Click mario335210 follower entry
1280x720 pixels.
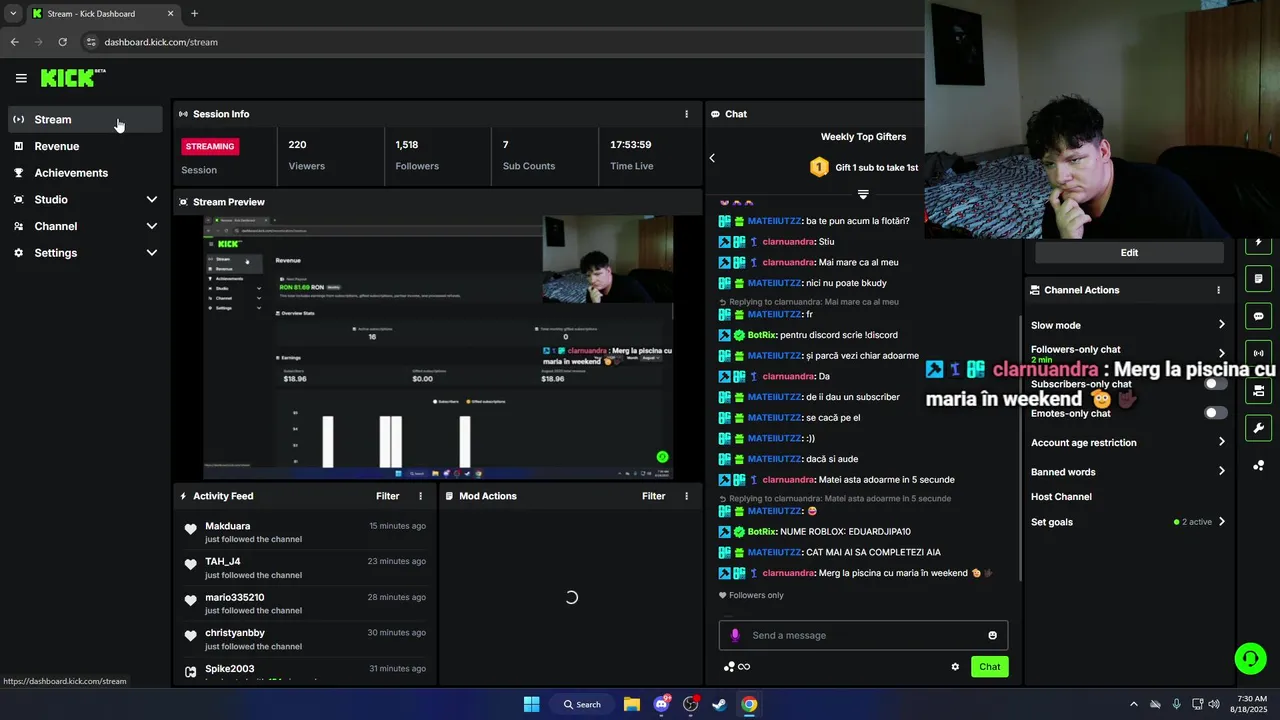pos(235,598)
